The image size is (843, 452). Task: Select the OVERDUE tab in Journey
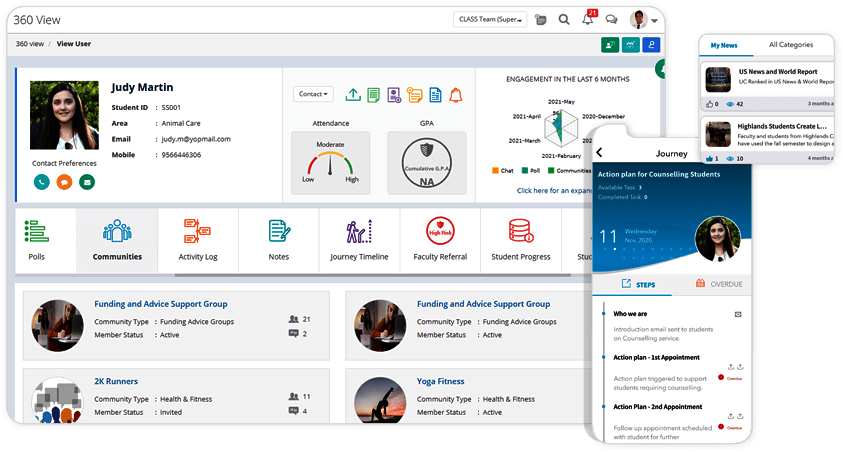pos(719,284)
